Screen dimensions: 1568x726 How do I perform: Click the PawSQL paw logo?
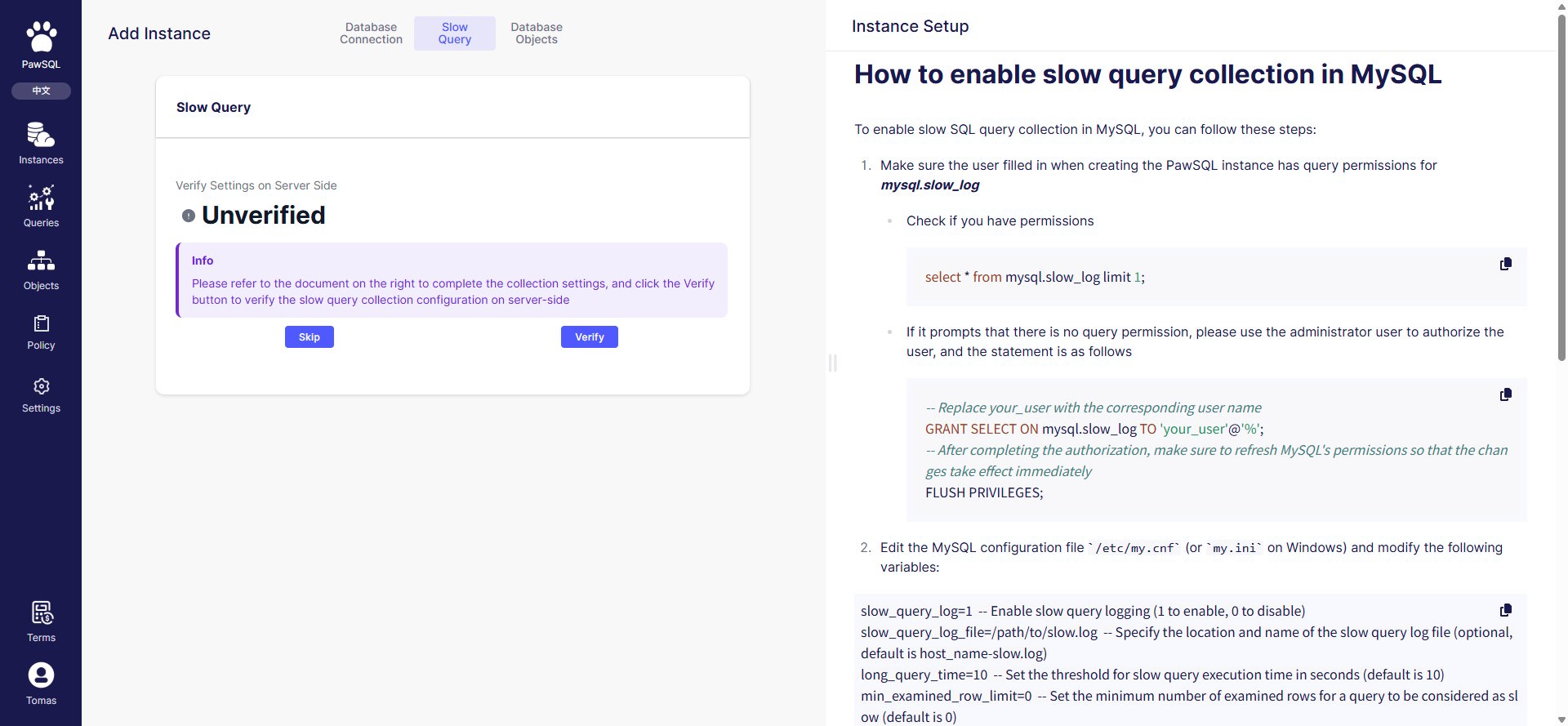[x=41, y=38]
